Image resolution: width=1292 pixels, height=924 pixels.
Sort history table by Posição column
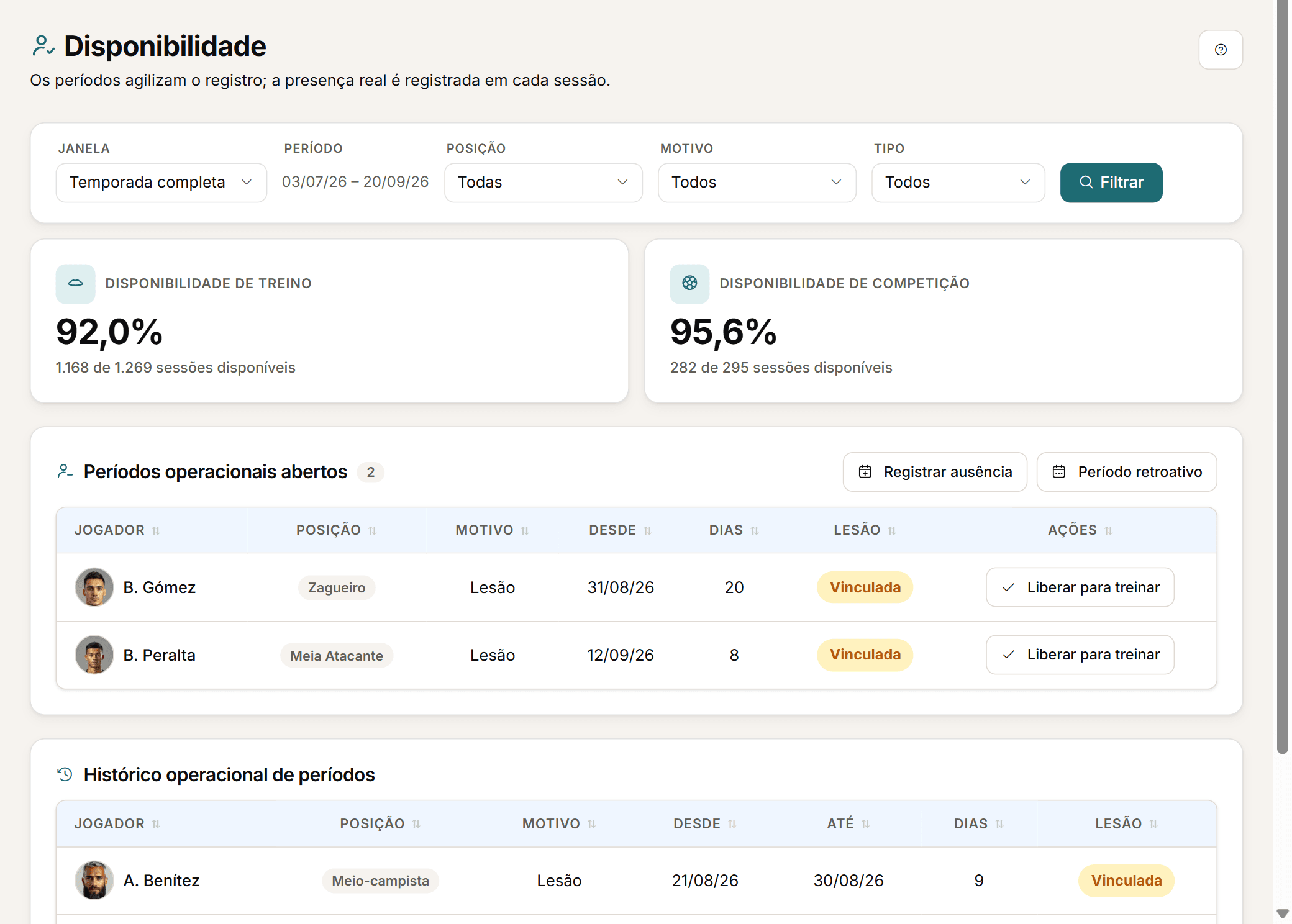[380, 824]
